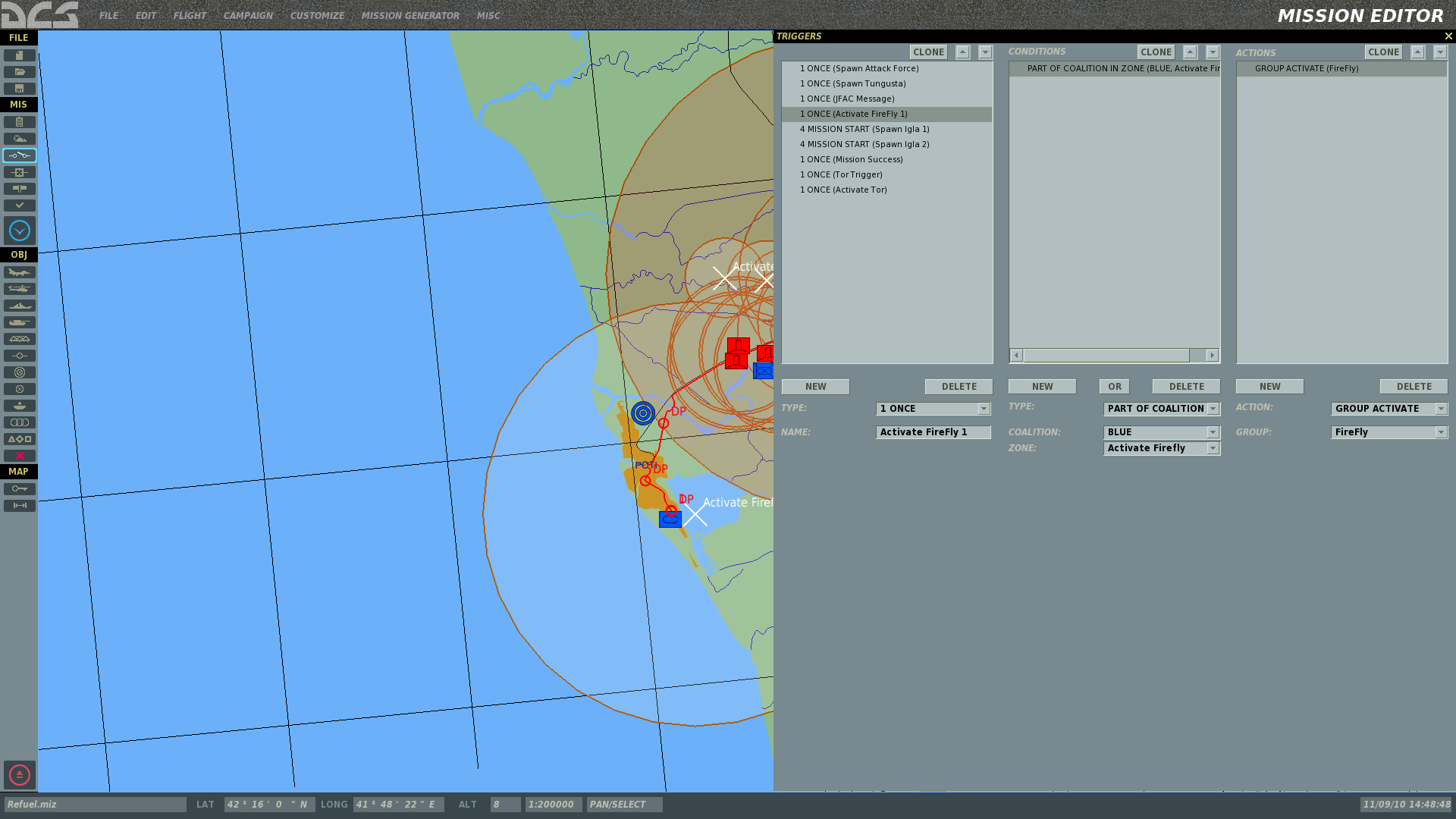Click the red exit icon at bottom left

coord(20,775)
